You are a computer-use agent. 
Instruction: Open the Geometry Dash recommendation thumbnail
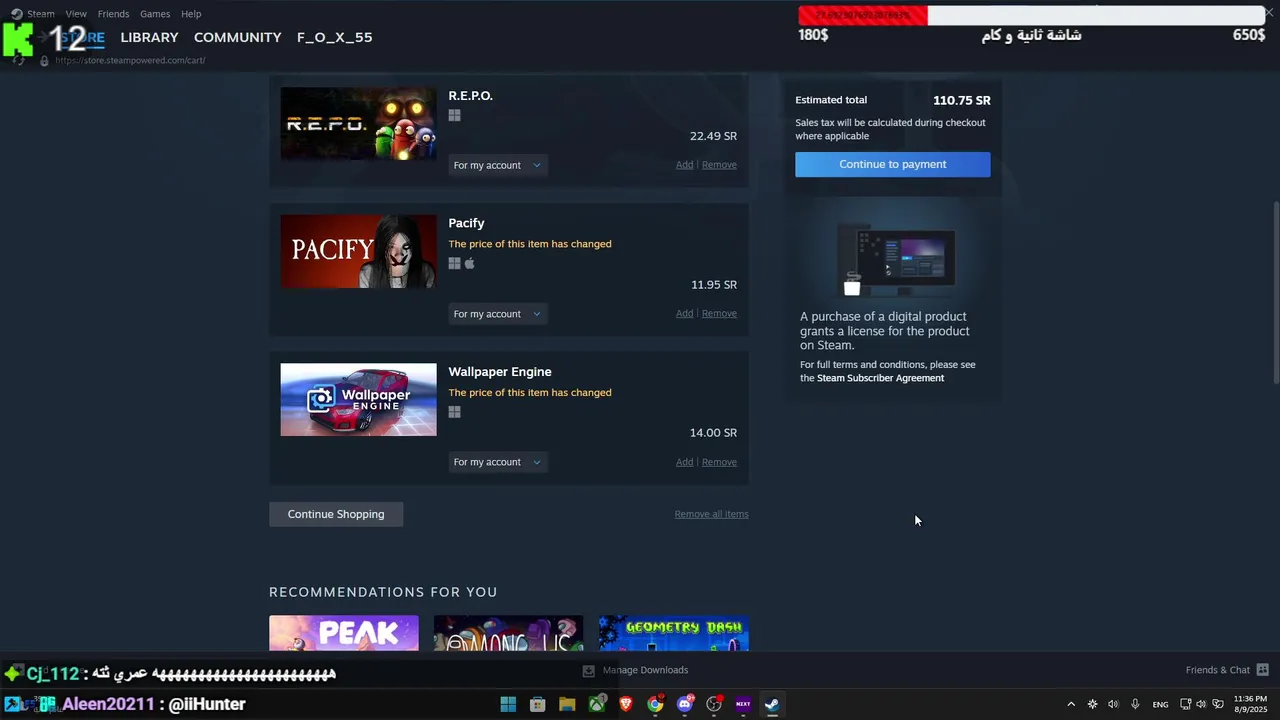pyautogui.click(x=674, y=633)
